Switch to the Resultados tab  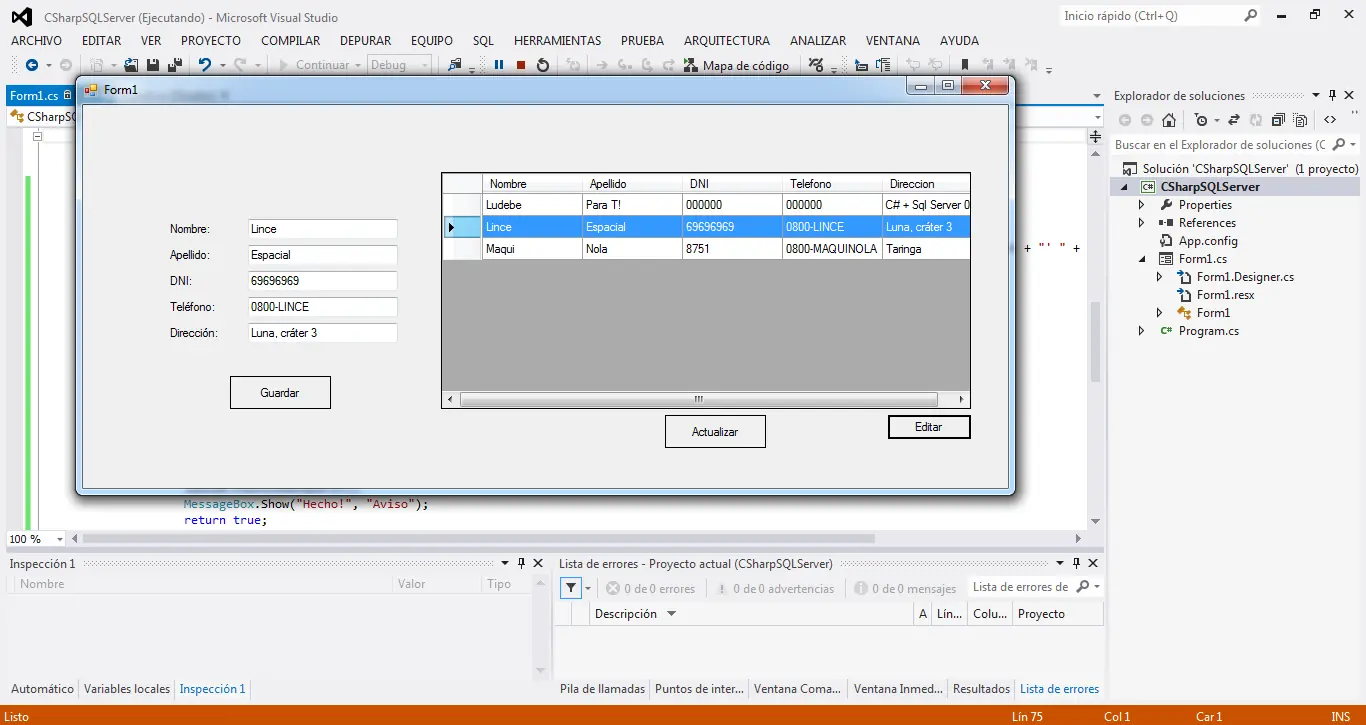point(981,689)
